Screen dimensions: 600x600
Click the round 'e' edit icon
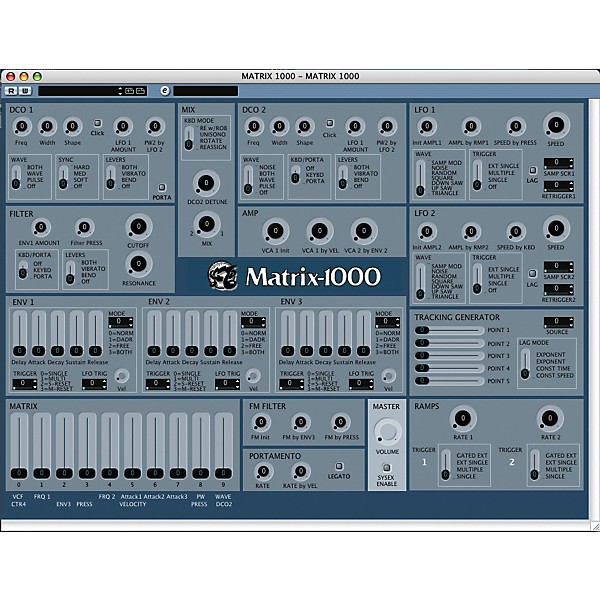click(165, 91)
